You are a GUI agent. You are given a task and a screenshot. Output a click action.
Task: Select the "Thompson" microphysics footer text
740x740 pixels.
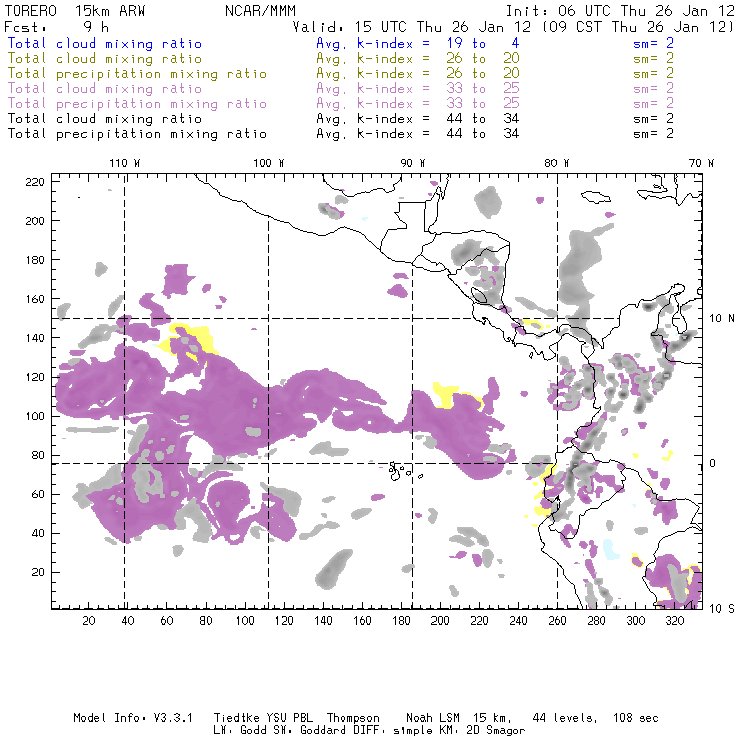click(x=353, y=719)
